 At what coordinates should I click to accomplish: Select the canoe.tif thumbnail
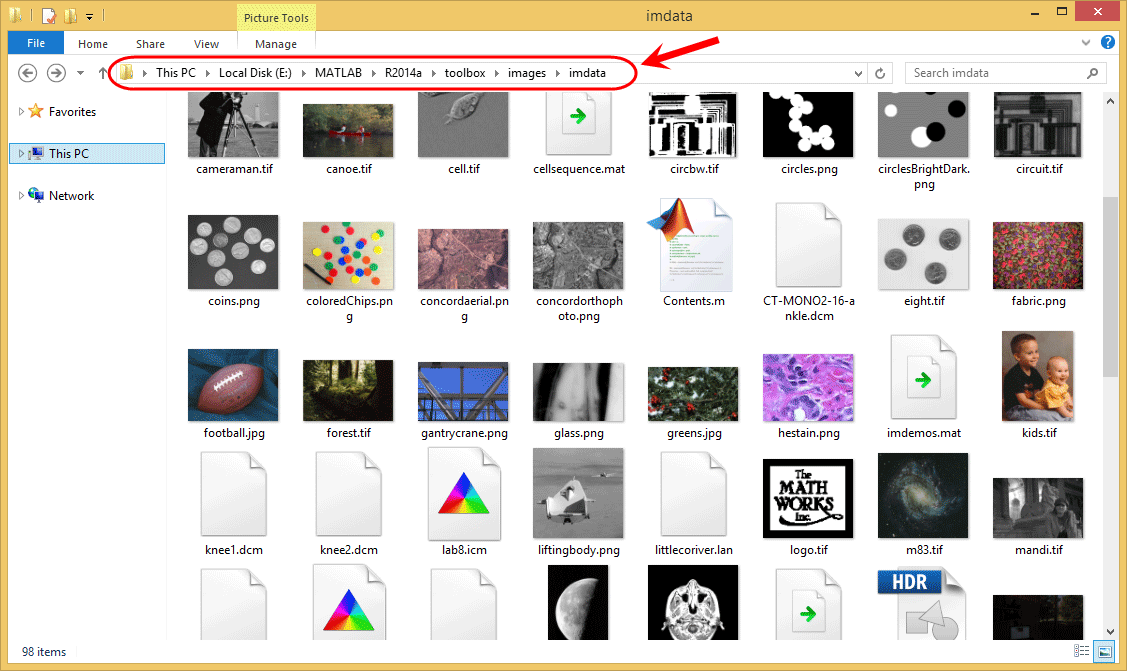coord(348,130)
